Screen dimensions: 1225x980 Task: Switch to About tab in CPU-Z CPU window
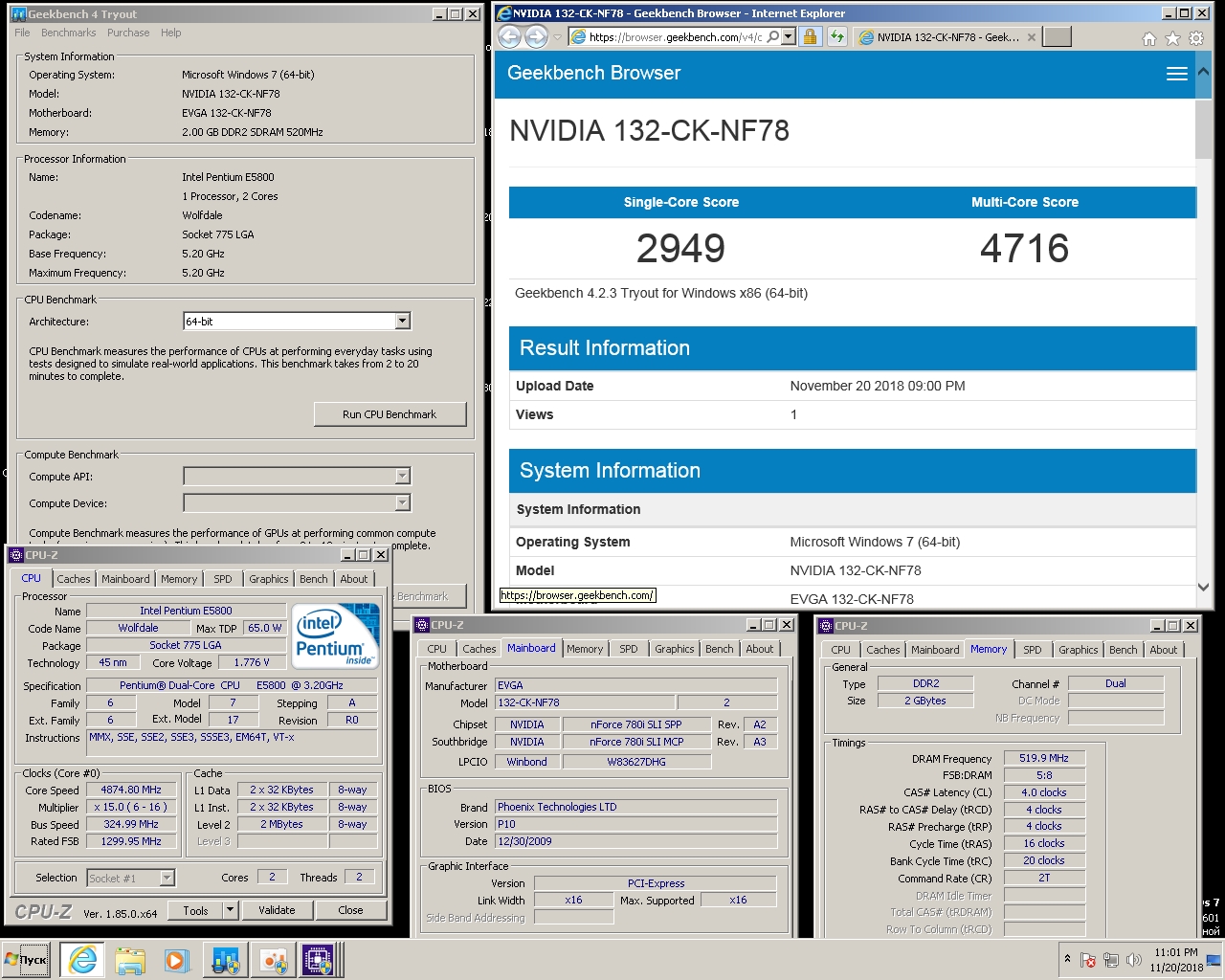(x=354, y=579)
